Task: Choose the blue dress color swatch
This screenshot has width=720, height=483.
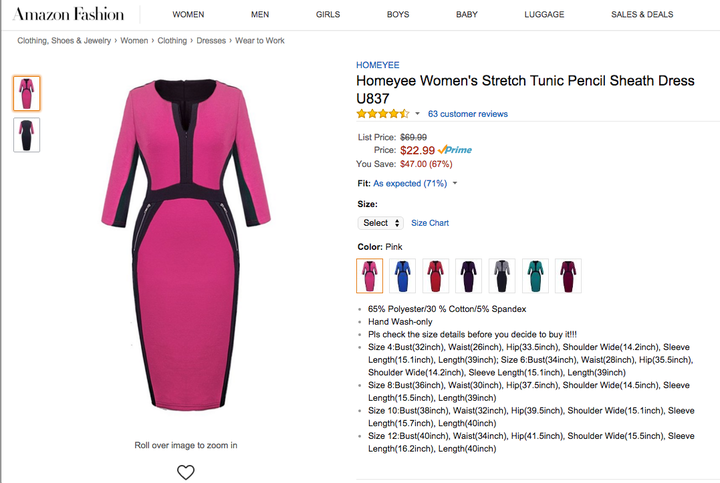Action: (x=403, y=276)
